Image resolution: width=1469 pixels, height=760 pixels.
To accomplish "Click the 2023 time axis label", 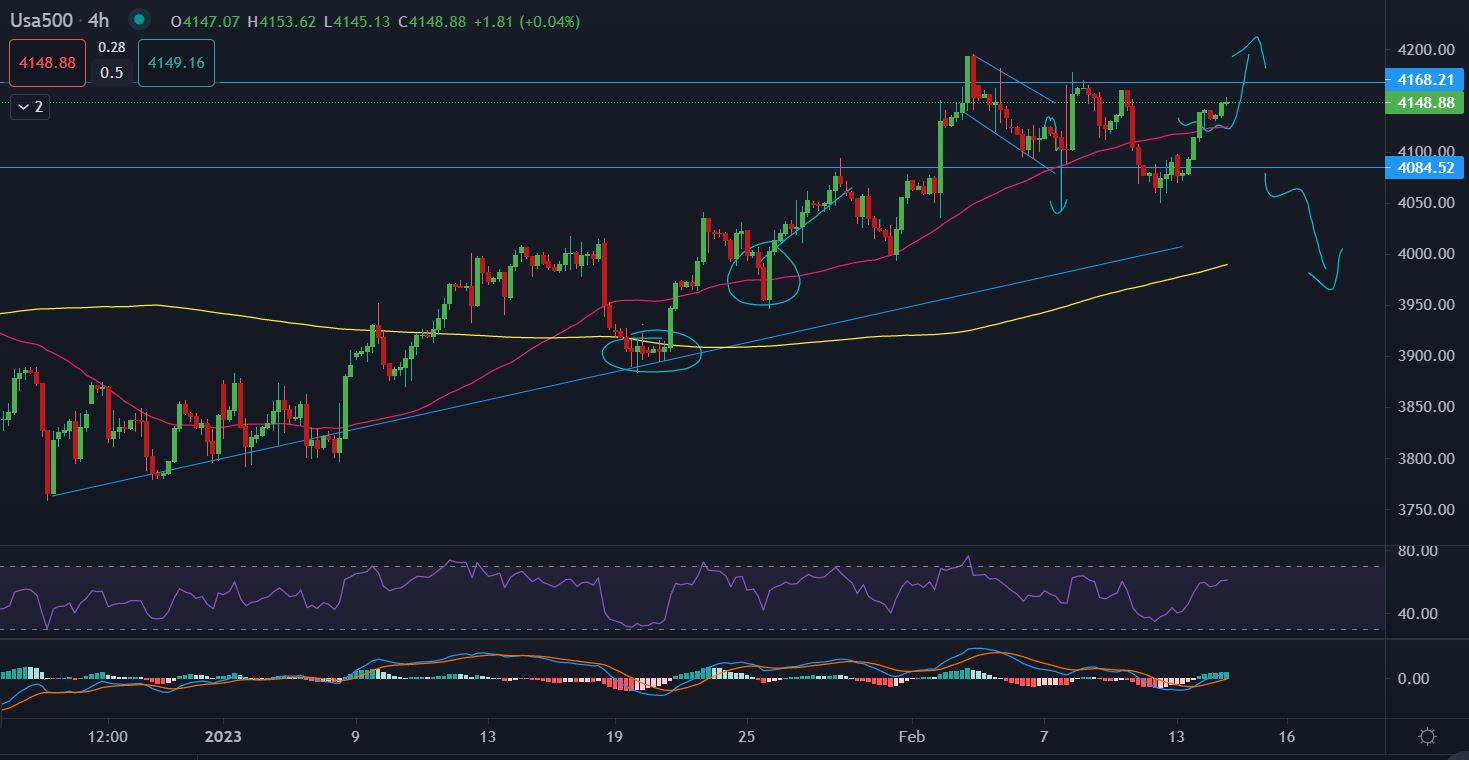I will [x=223, y=737].
